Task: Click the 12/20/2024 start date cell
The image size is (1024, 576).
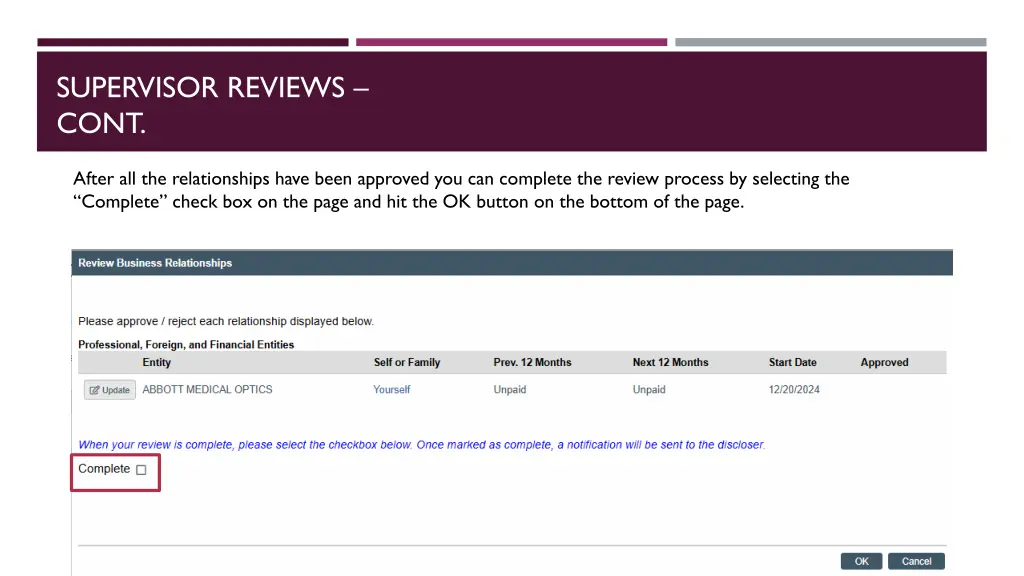Action: 794,389
